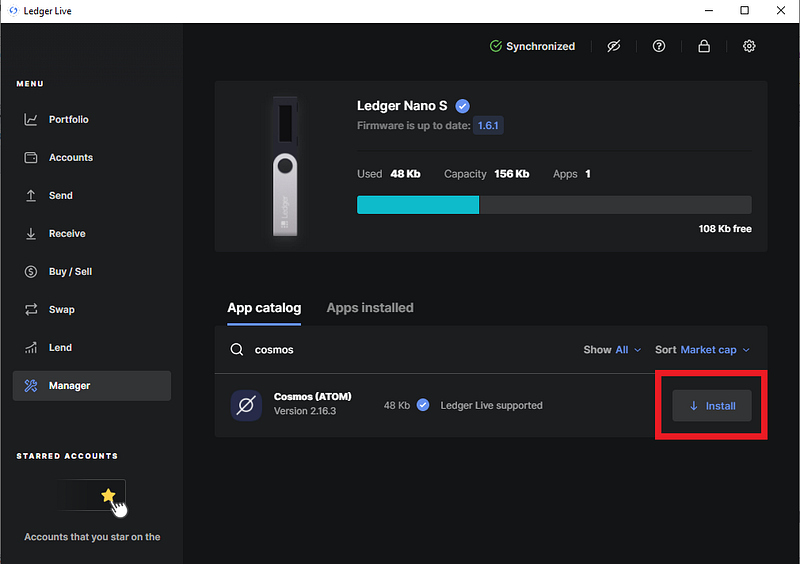
Task: Click the Lend bars icon
Action: click(x=31, y=348)
